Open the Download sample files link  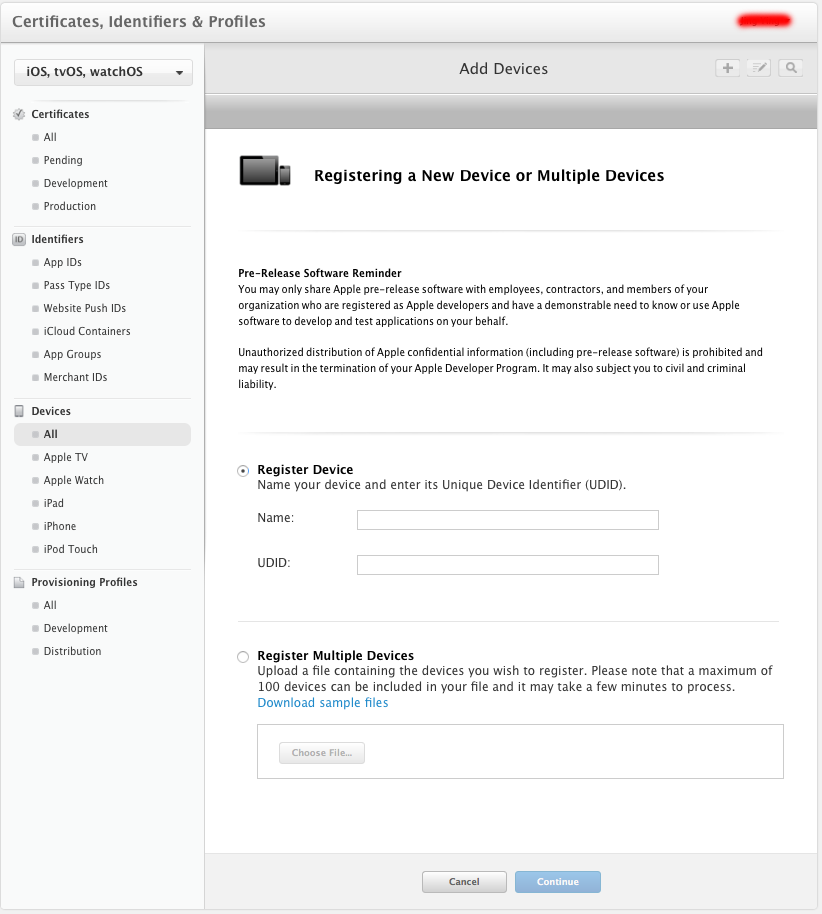[323, 703]
